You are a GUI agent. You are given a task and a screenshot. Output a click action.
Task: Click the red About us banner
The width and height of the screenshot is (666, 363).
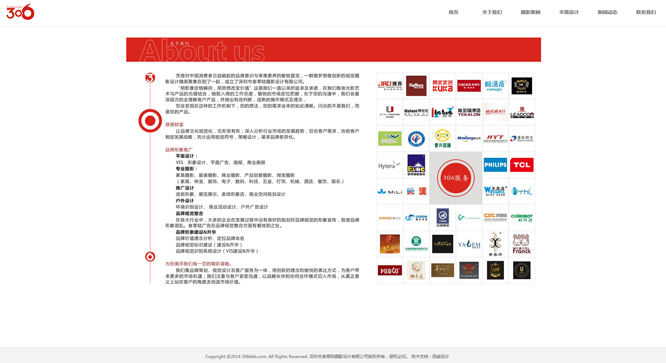click(x=333, y=50)
